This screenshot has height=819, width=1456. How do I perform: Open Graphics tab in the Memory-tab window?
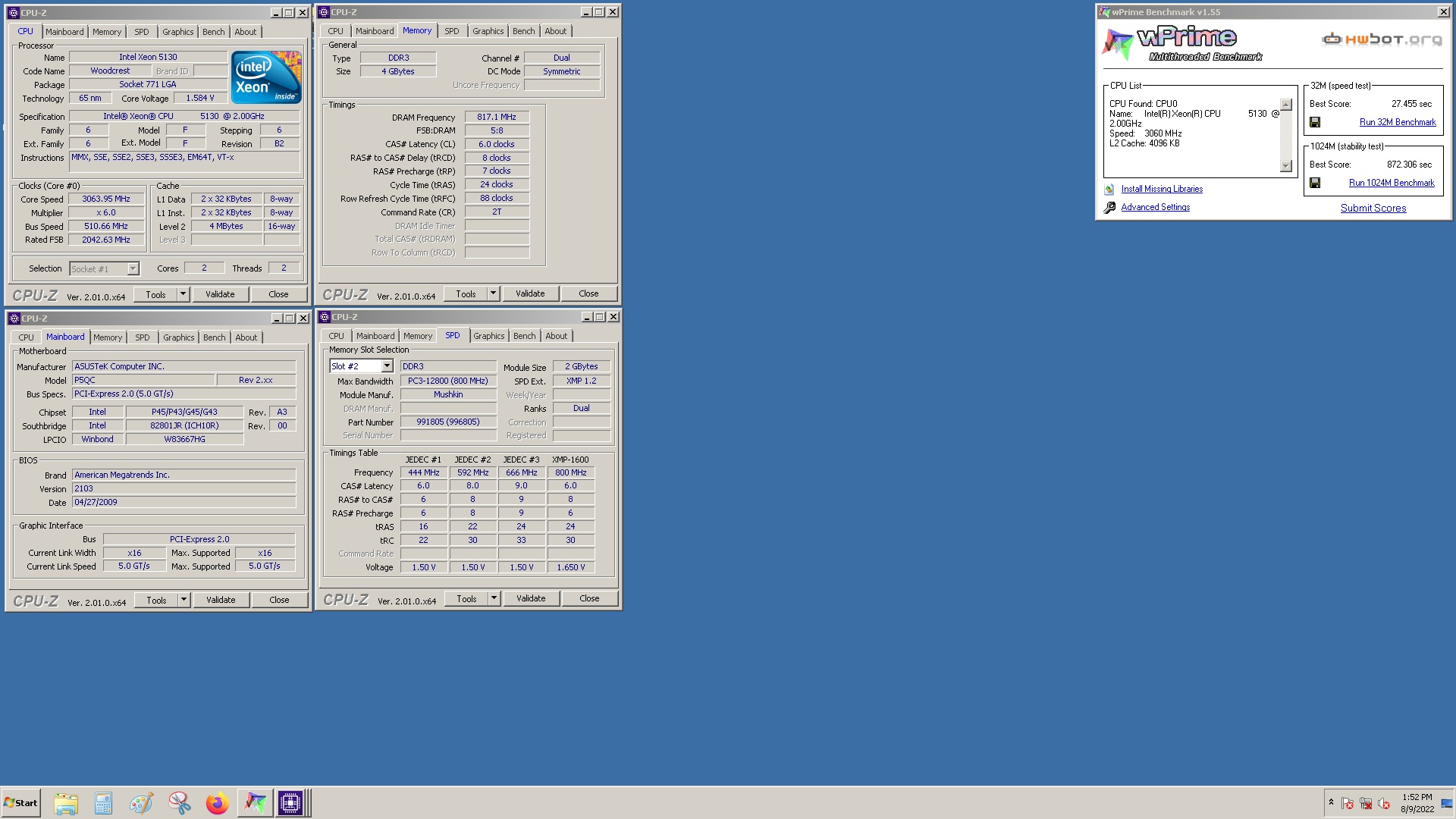488,31
